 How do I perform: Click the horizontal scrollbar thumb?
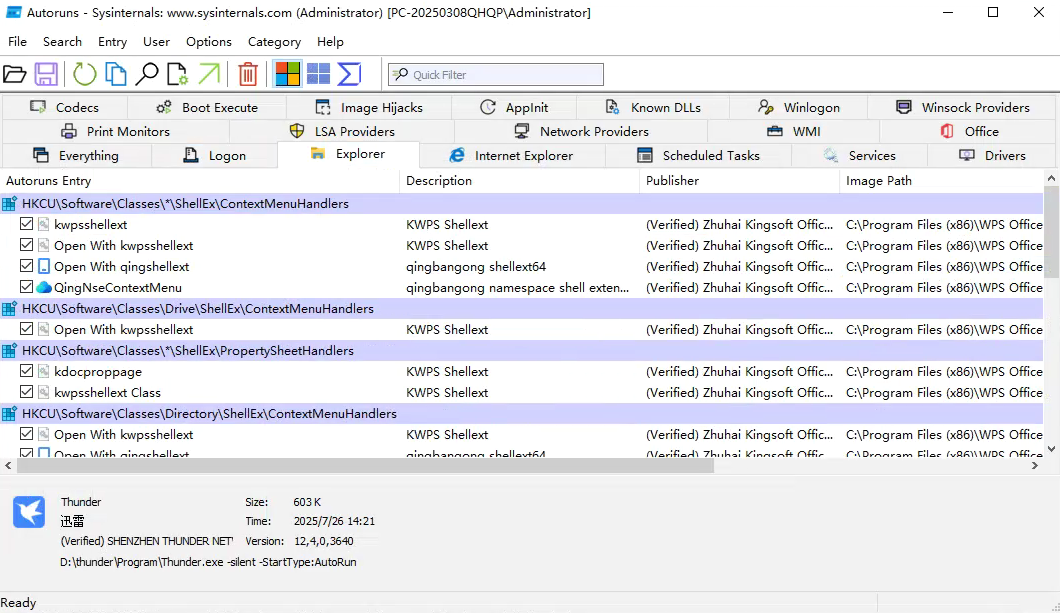[366, 466]
